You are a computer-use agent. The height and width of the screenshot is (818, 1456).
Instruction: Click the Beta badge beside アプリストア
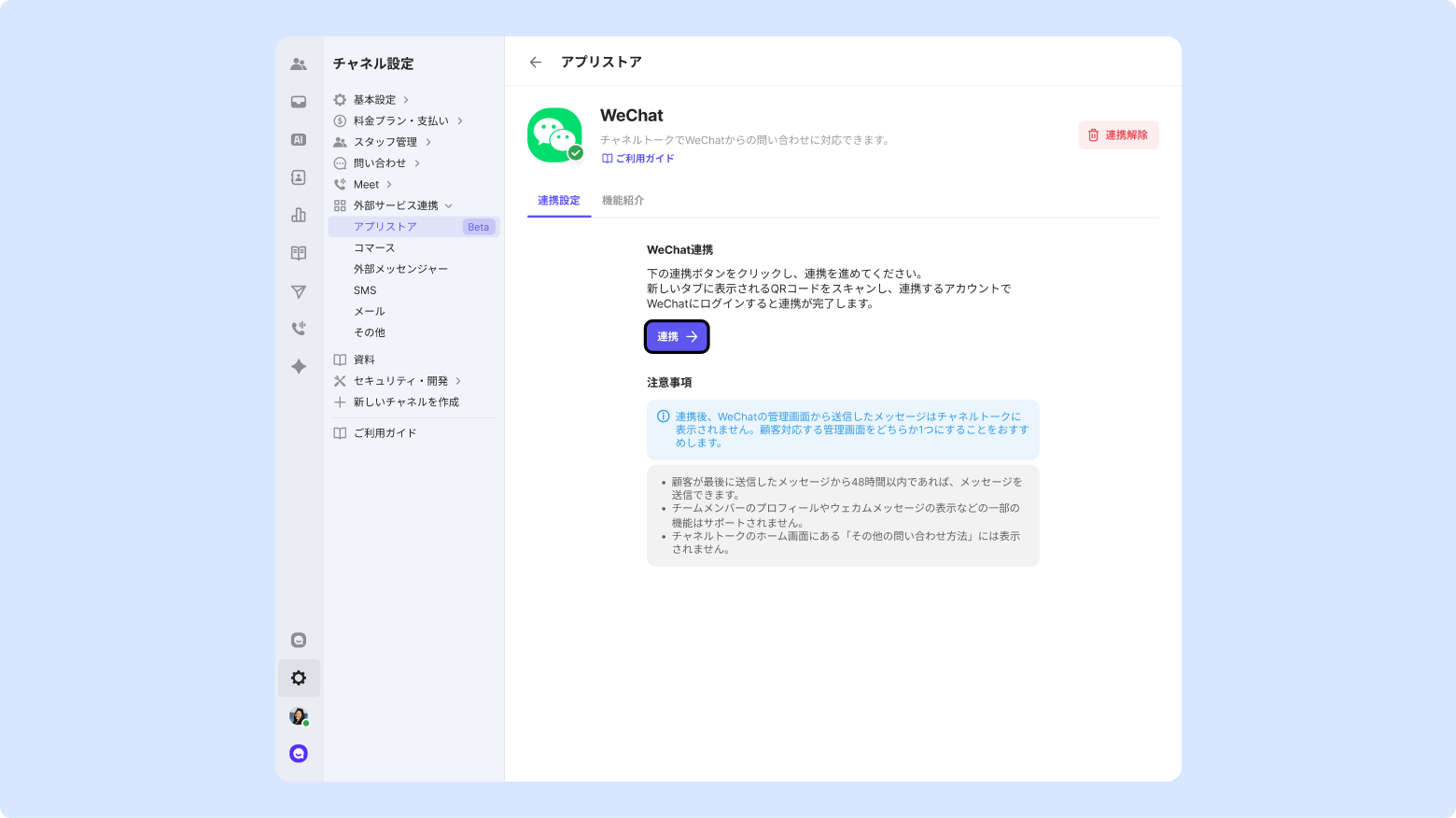[x=478, y=227]
